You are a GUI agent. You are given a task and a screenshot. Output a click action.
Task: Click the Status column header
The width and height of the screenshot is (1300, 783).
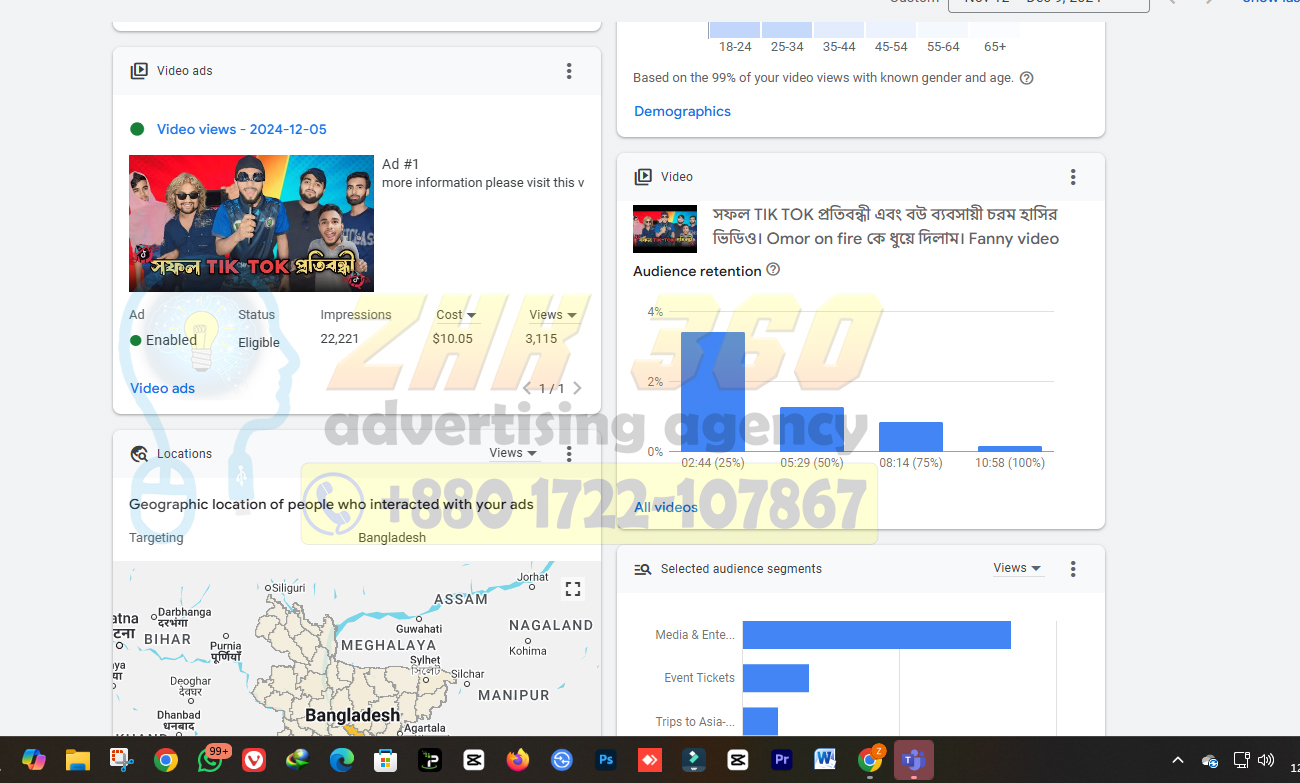pos(256,315)
